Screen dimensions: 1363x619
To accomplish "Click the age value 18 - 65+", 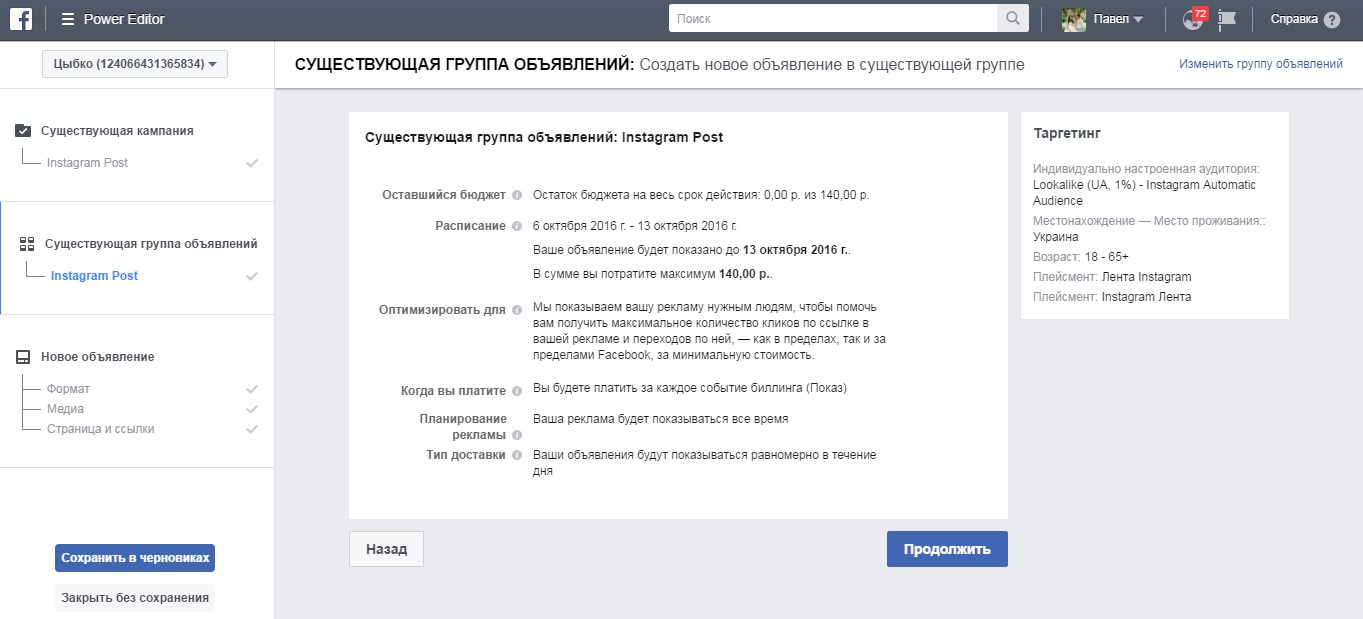I will click(1106, 257).
